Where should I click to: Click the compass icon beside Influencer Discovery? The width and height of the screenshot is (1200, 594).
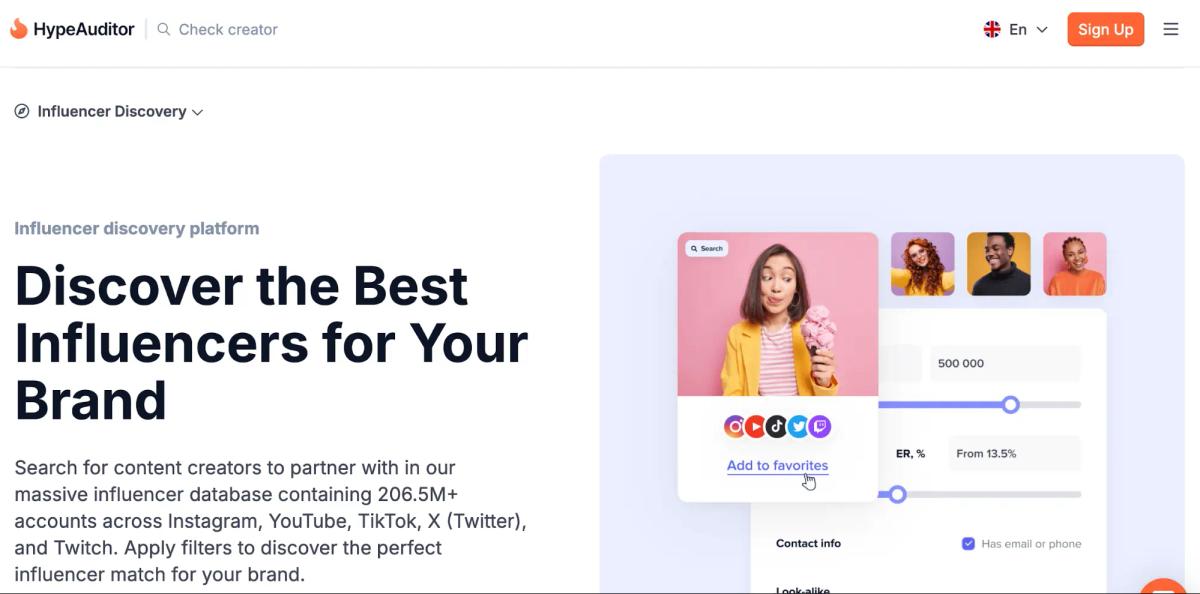(22, 111)
